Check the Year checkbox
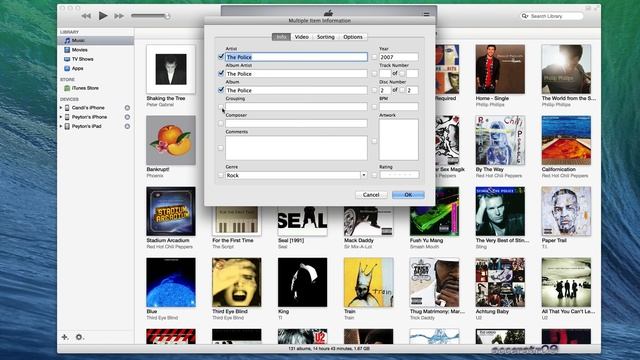The height and width of the screenshot is (360, 640). click(x=374, y=57)
